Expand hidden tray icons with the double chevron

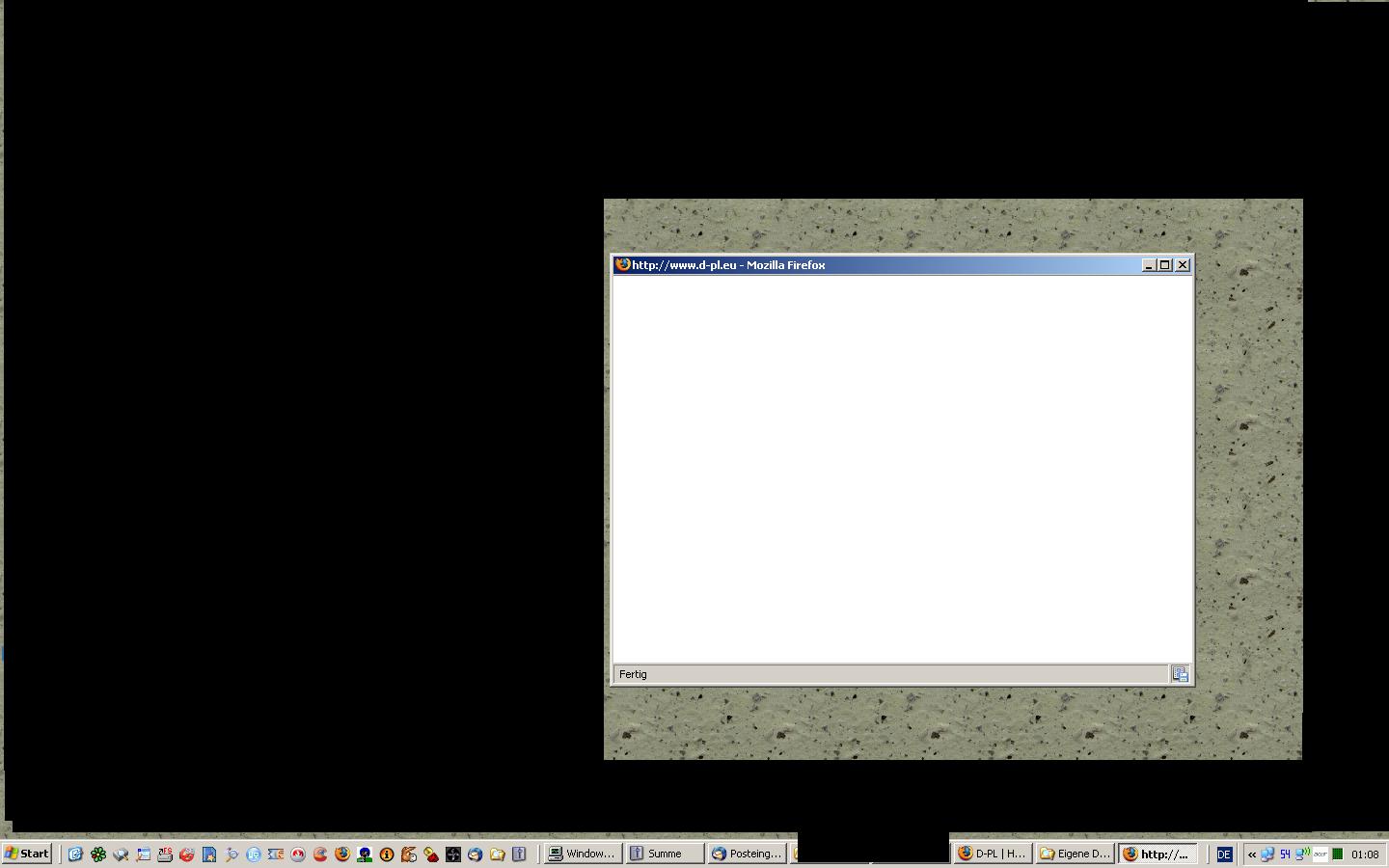click(1252, 854)
